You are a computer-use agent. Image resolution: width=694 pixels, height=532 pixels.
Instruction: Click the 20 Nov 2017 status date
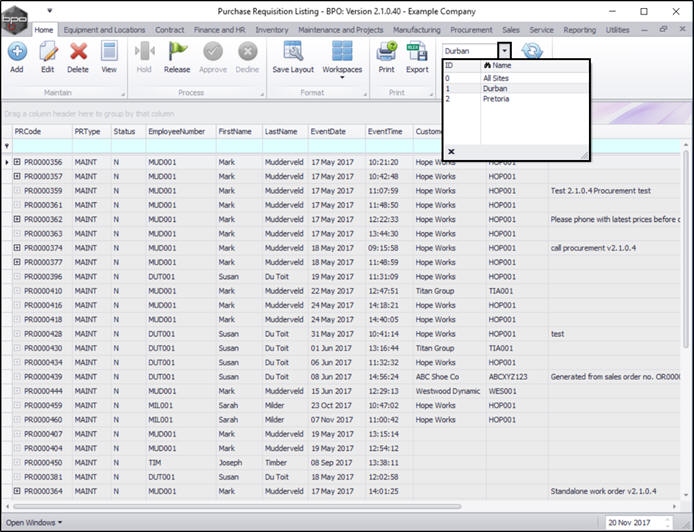(x=629, y=523)
